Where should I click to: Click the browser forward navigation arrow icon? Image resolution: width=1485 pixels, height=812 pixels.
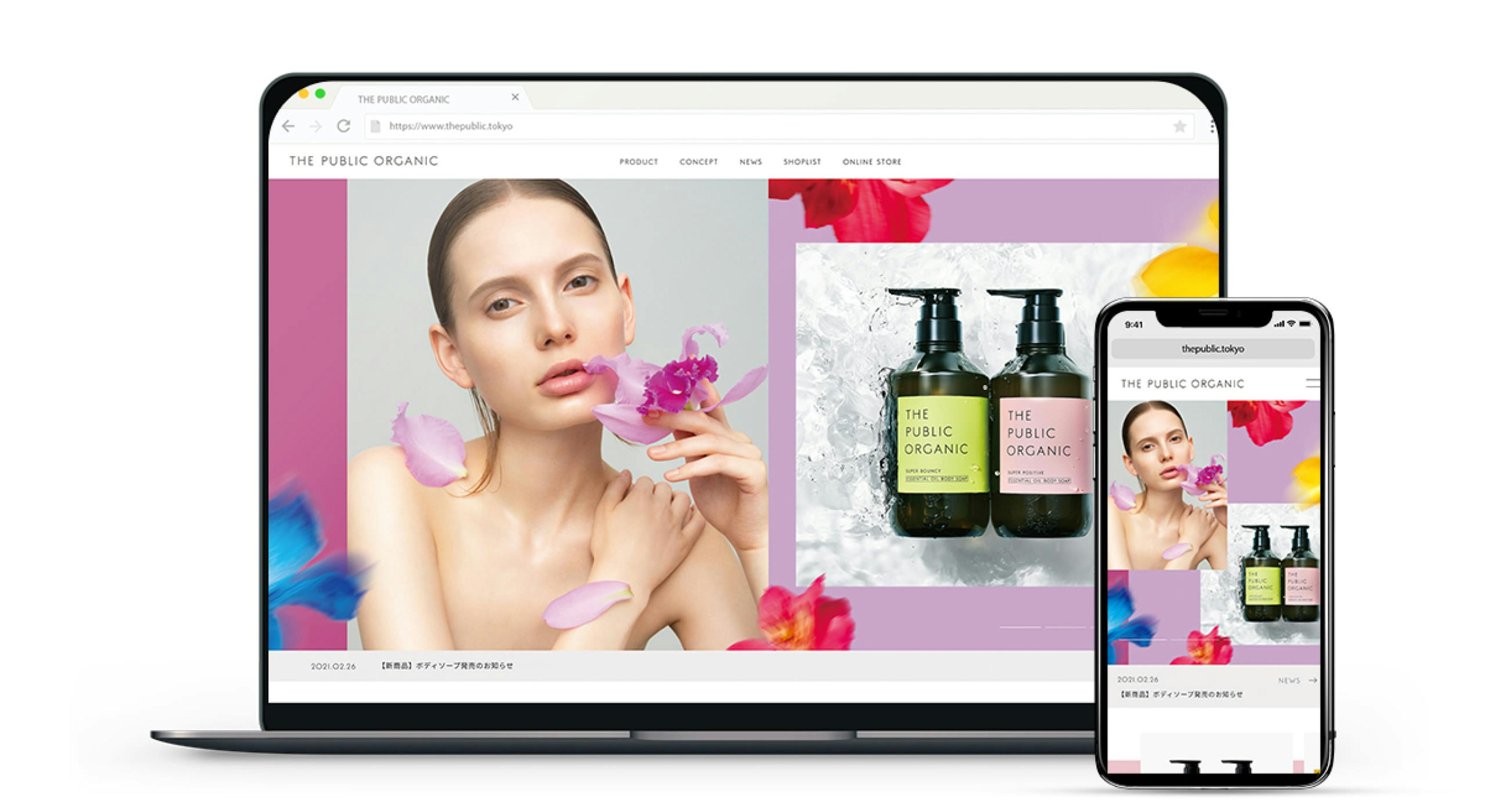tap(312, 126)
